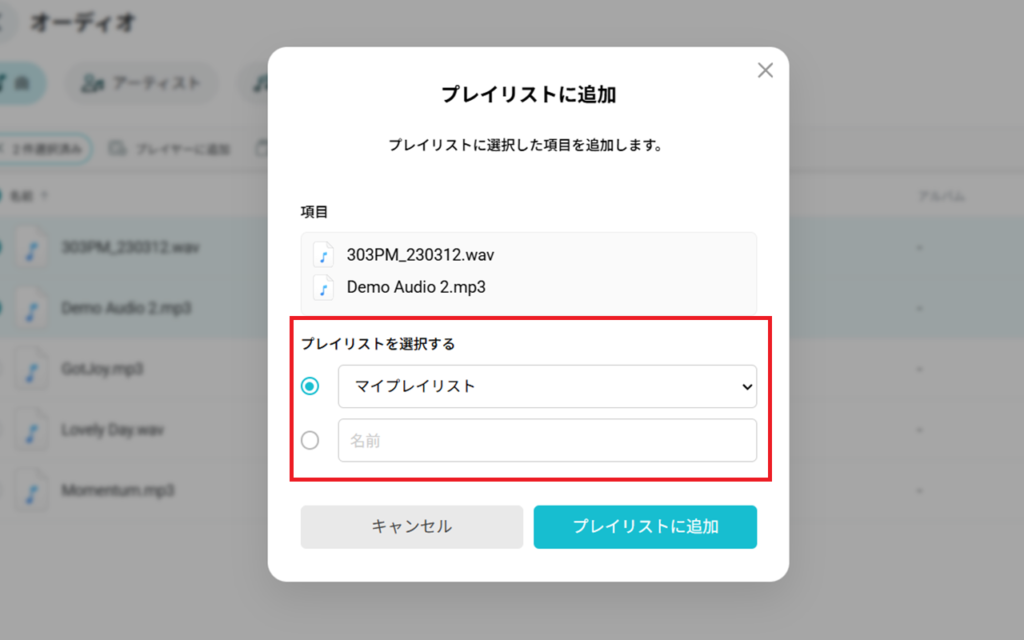Open the マイプレイリスト dropdown
The height and width of the screenshot is (640, 1024).
547,386
